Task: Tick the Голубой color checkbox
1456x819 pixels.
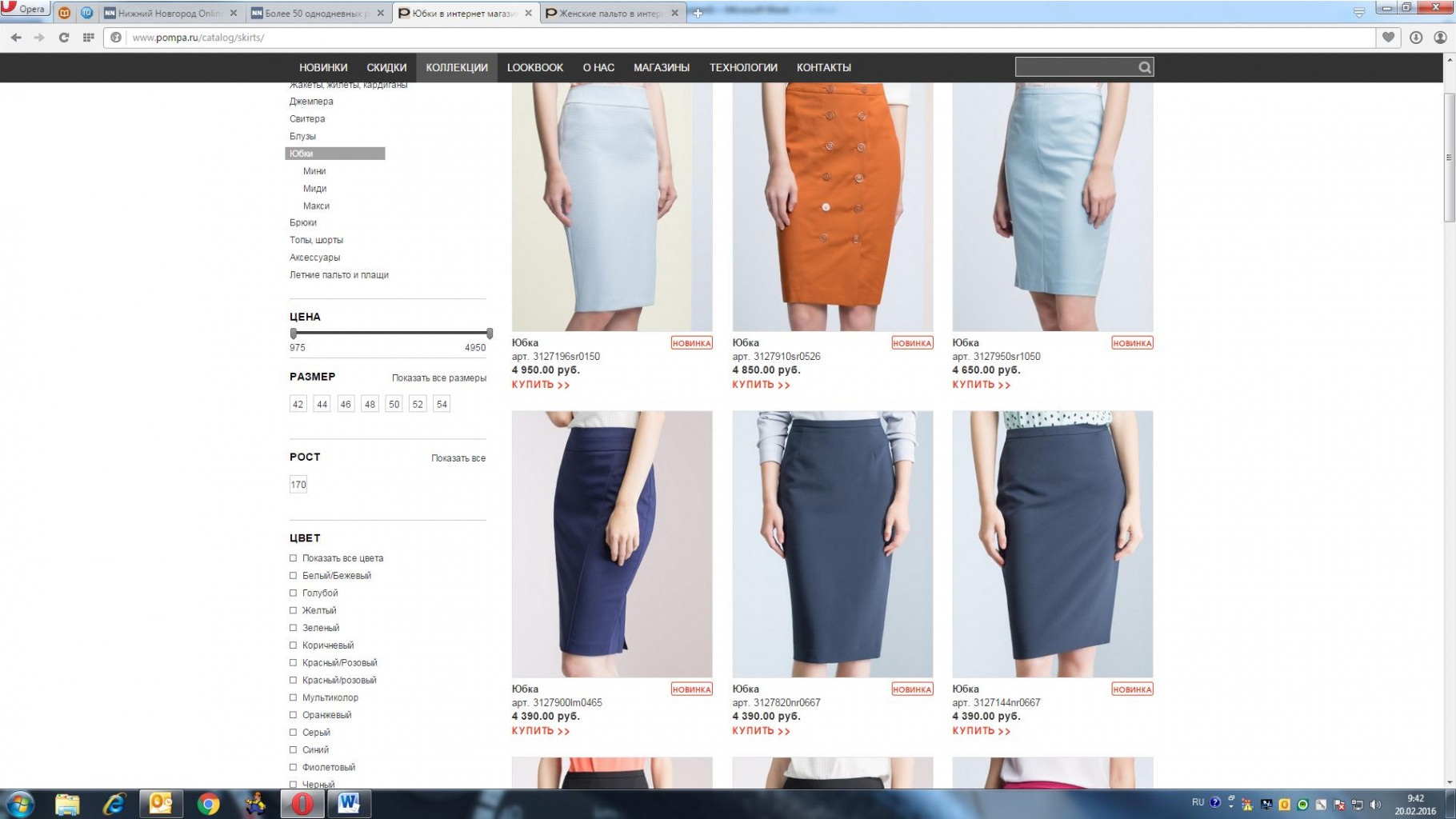Action: pos(293,593)
